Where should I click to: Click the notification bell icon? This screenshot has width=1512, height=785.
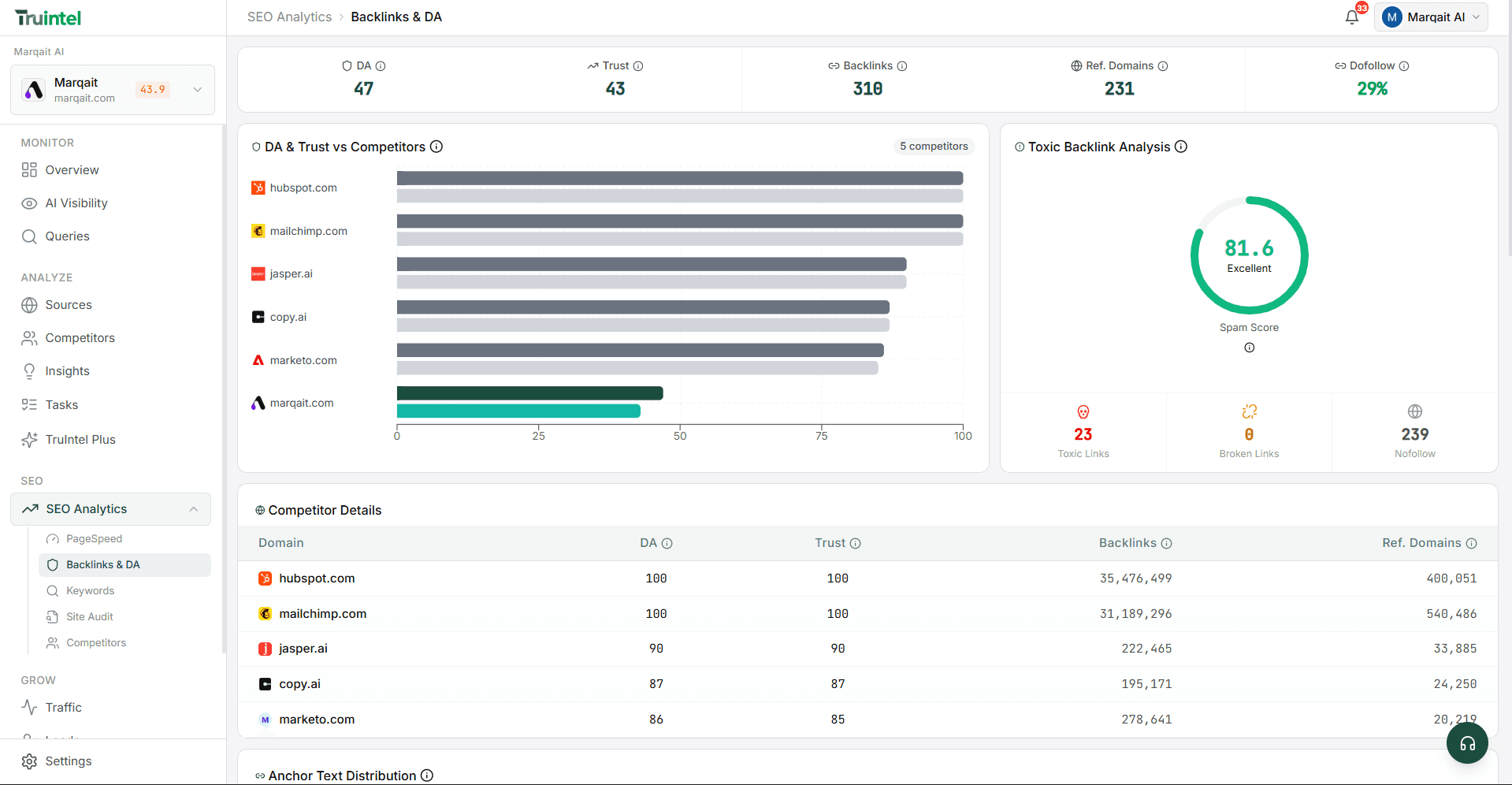pos(1352,17)
